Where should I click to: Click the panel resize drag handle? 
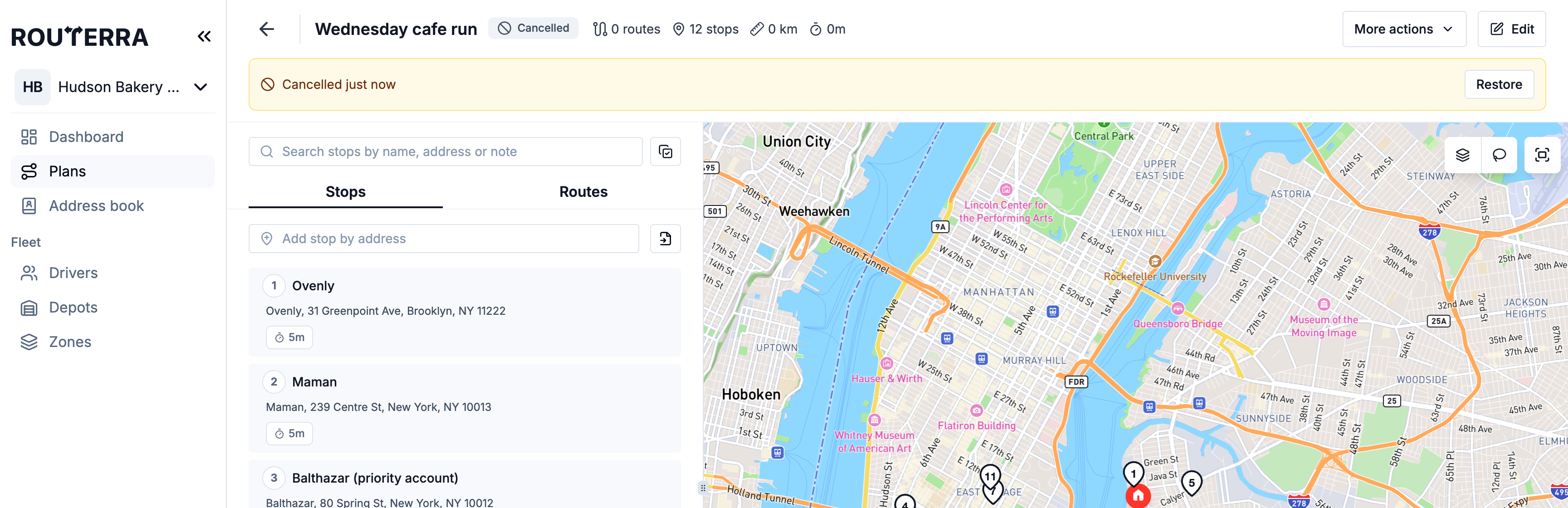(703, 488)
